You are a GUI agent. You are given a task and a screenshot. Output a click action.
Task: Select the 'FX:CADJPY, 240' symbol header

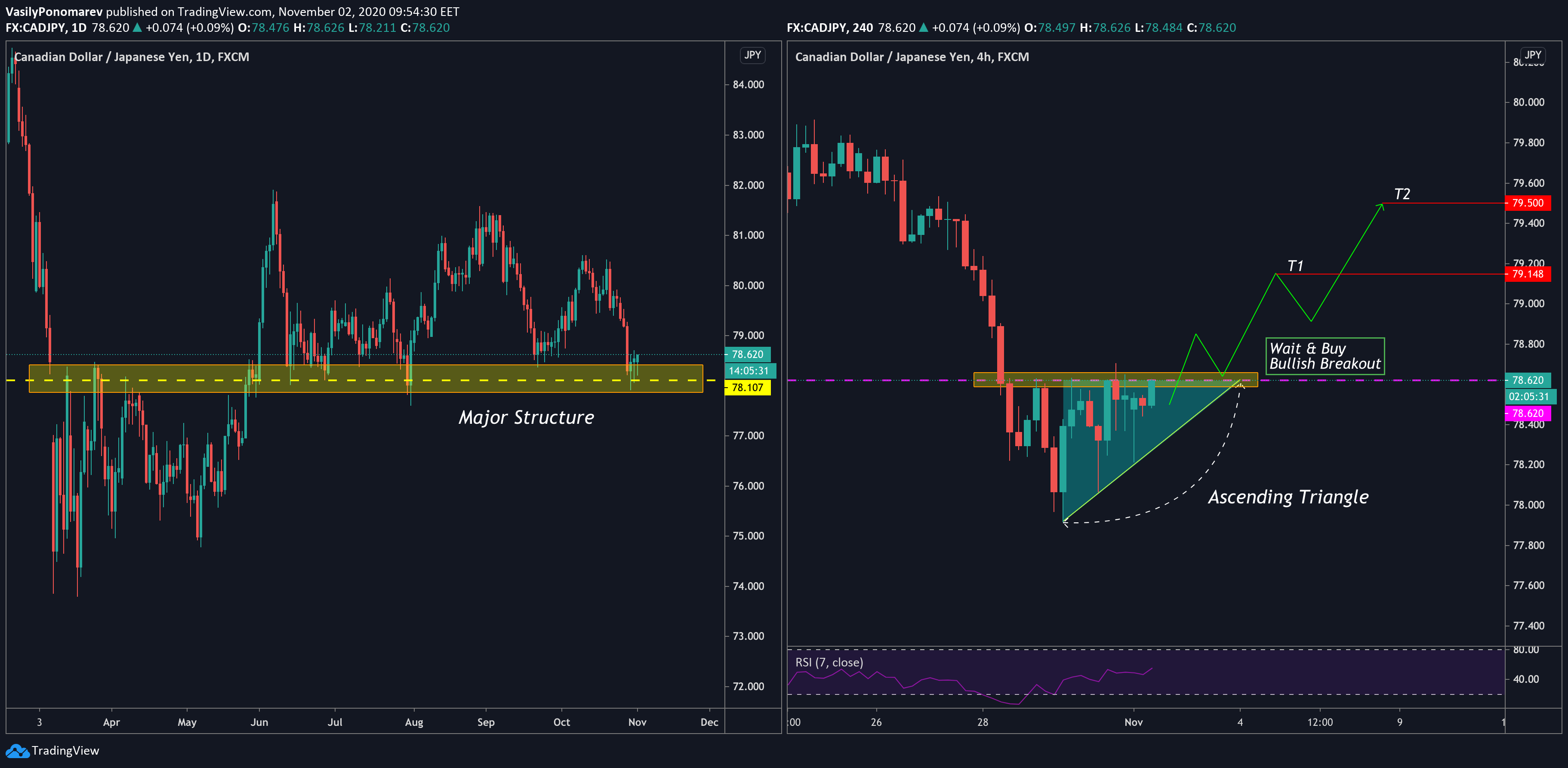click(830, 28)
